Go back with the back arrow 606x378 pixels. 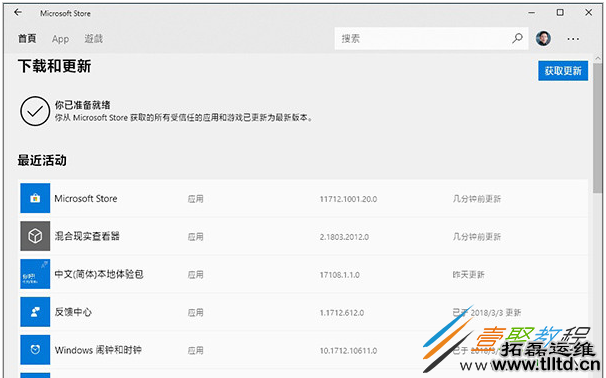(18, 12)
